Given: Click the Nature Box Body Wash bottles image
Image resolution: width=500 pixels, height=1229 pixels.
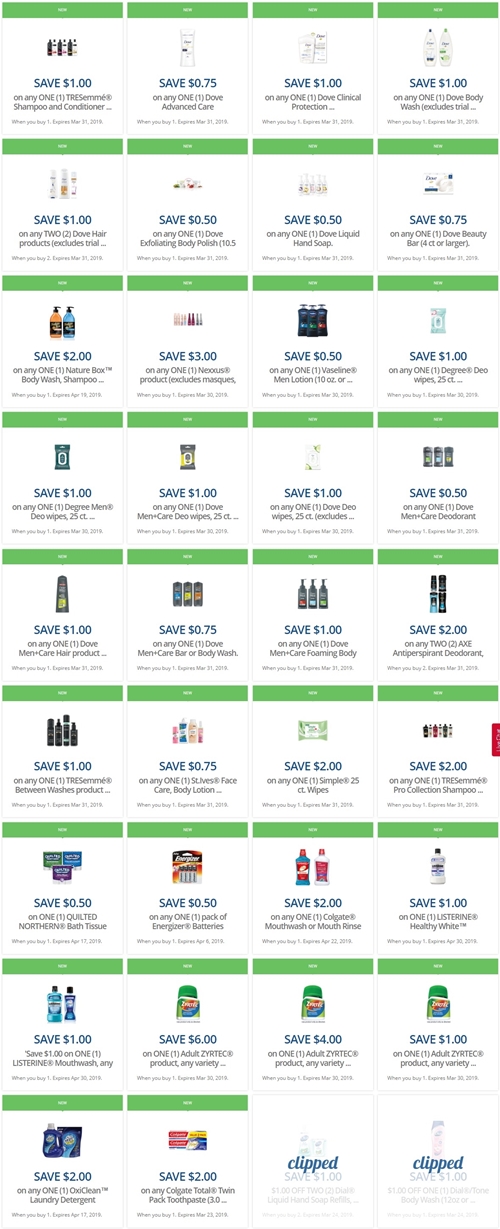Looking at the screenshot, I should click(62, 321).
